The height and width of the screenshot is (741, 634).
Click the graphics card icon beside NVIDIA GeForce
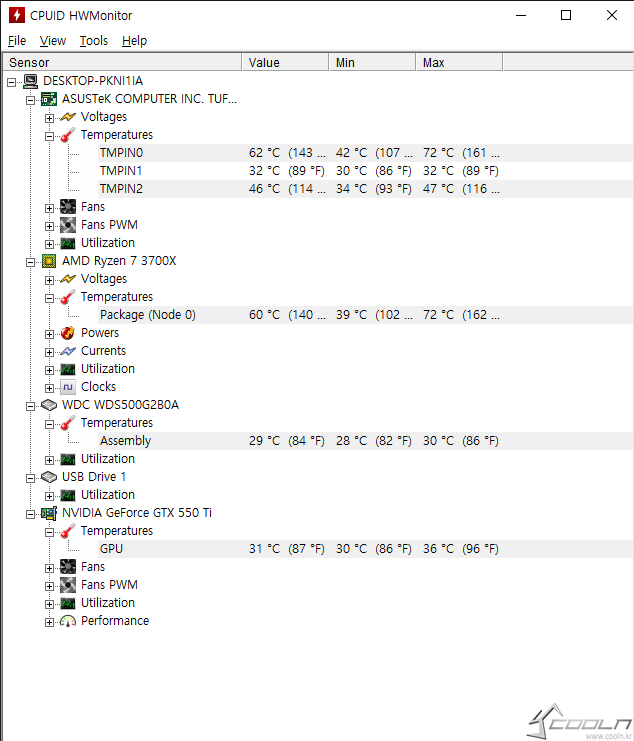point(49,513)
